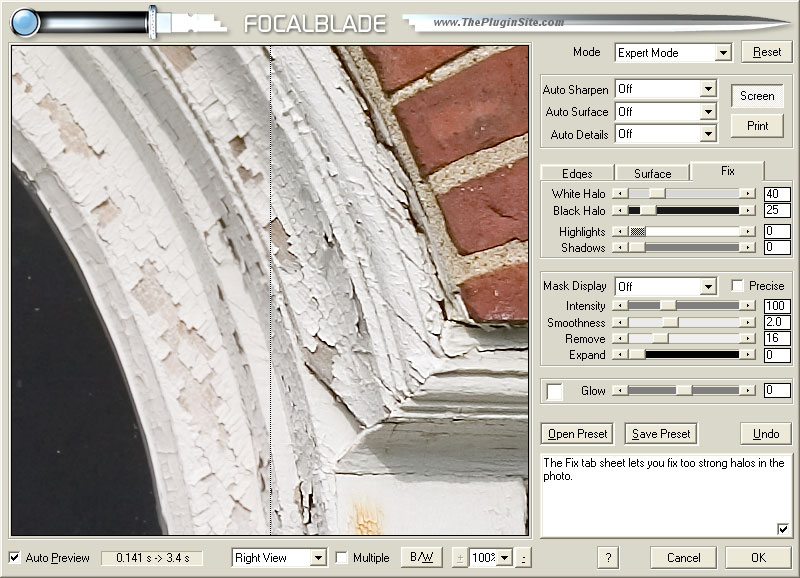Click Intensity slider left arrow
Screen dimensions: 800x578
(x=620, y=306)
